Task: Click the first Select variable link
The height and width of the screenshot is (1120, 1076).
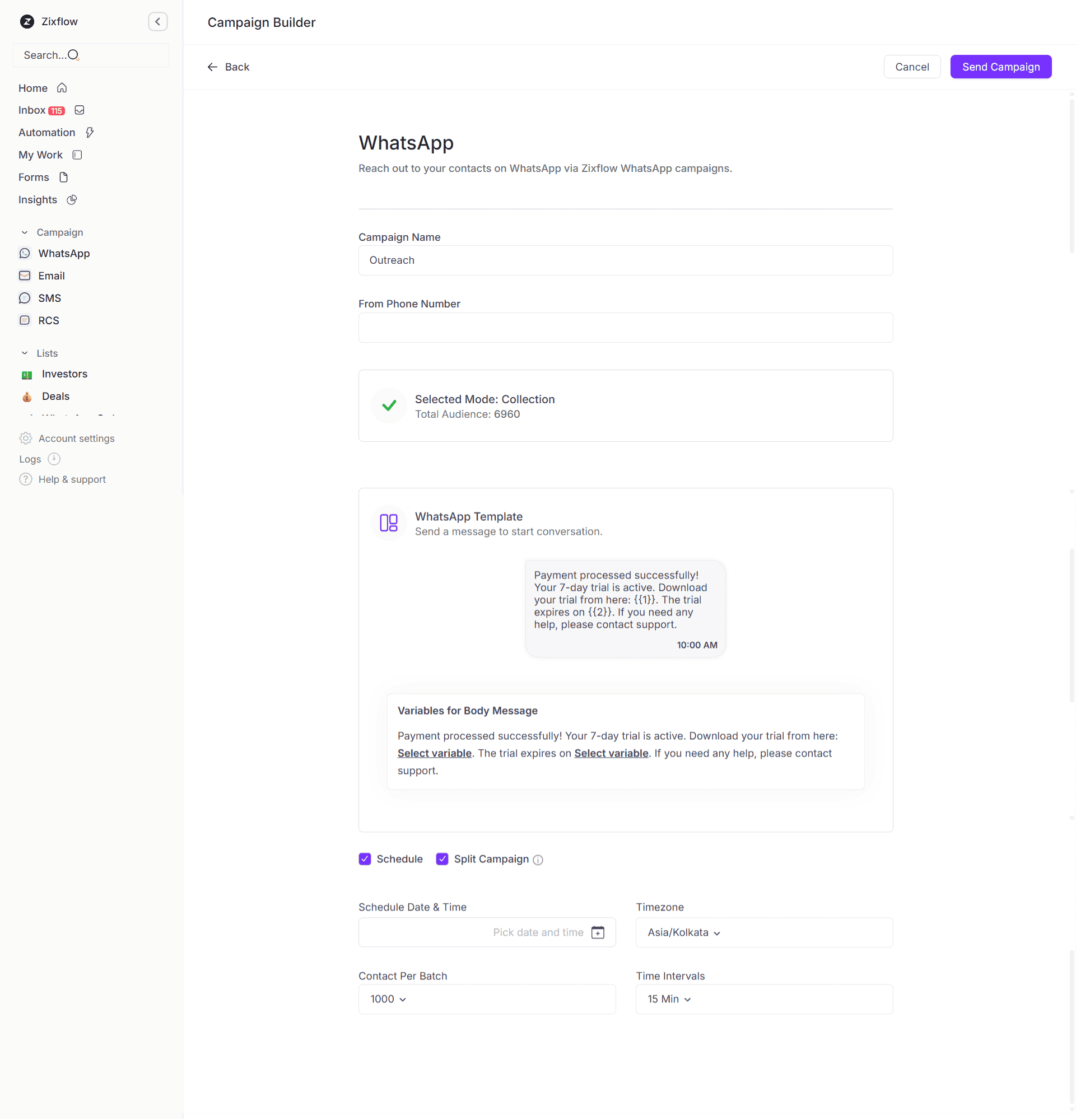Action: click(434, 753)
